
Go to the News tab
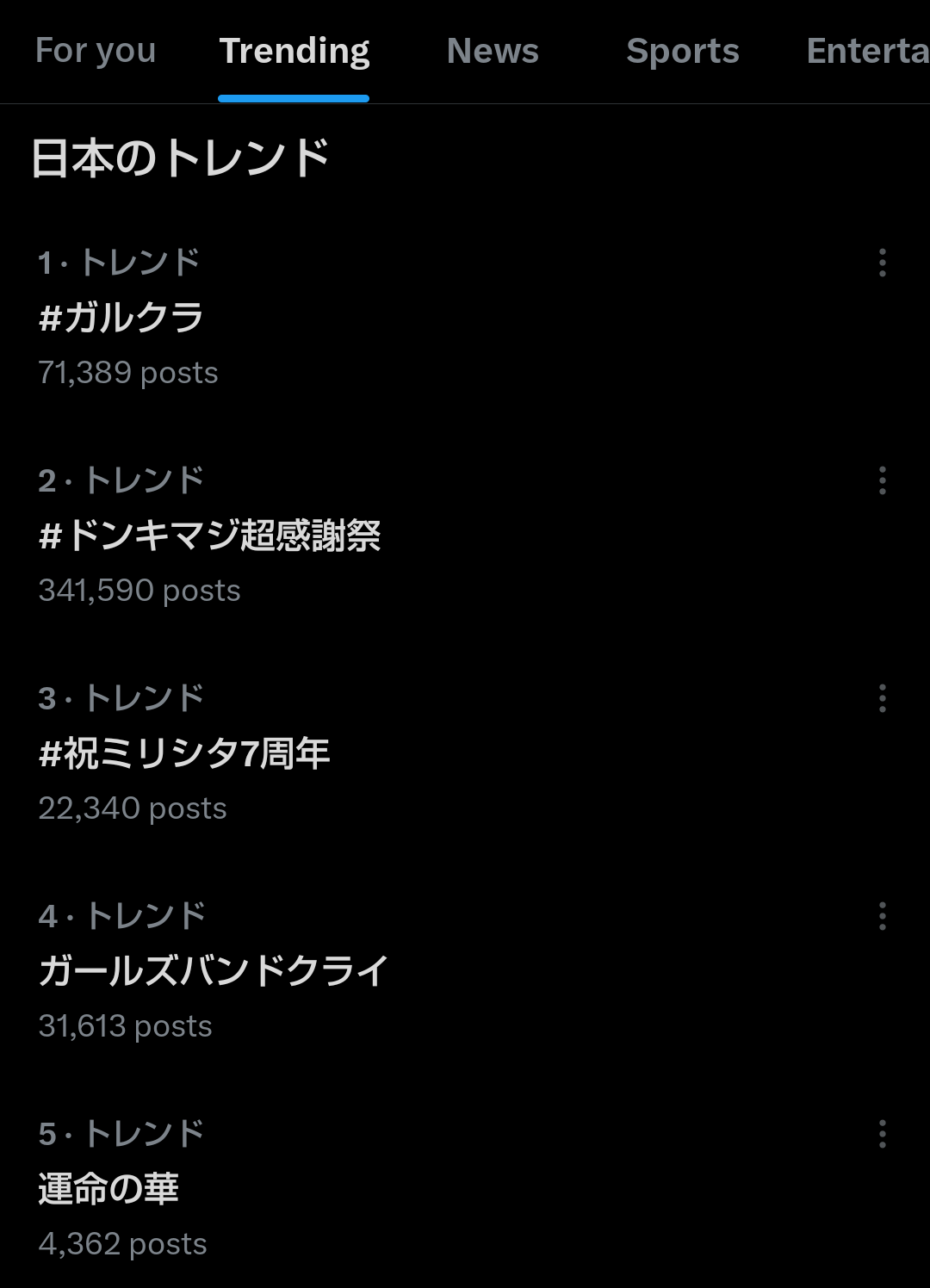(x=493, y=51)
